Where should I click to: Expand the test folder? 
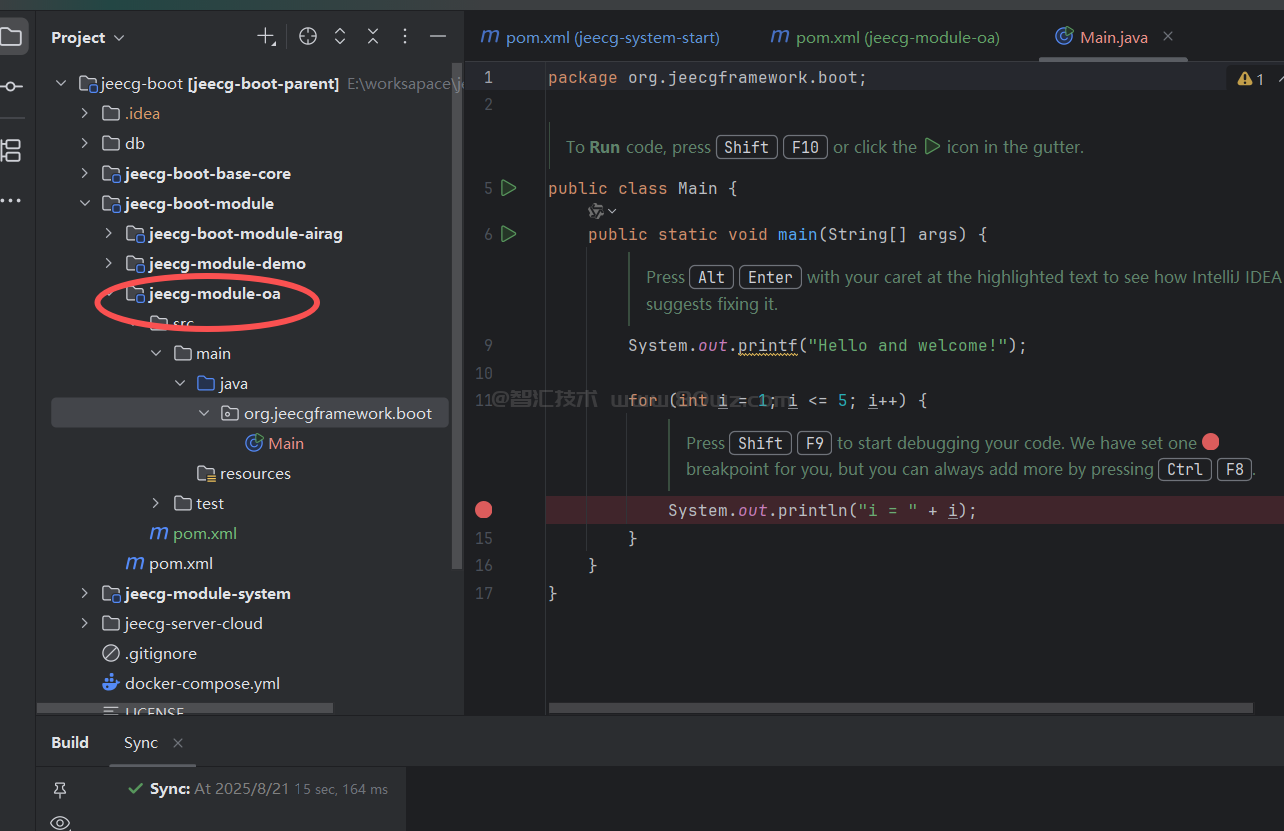tap(157, 504)
